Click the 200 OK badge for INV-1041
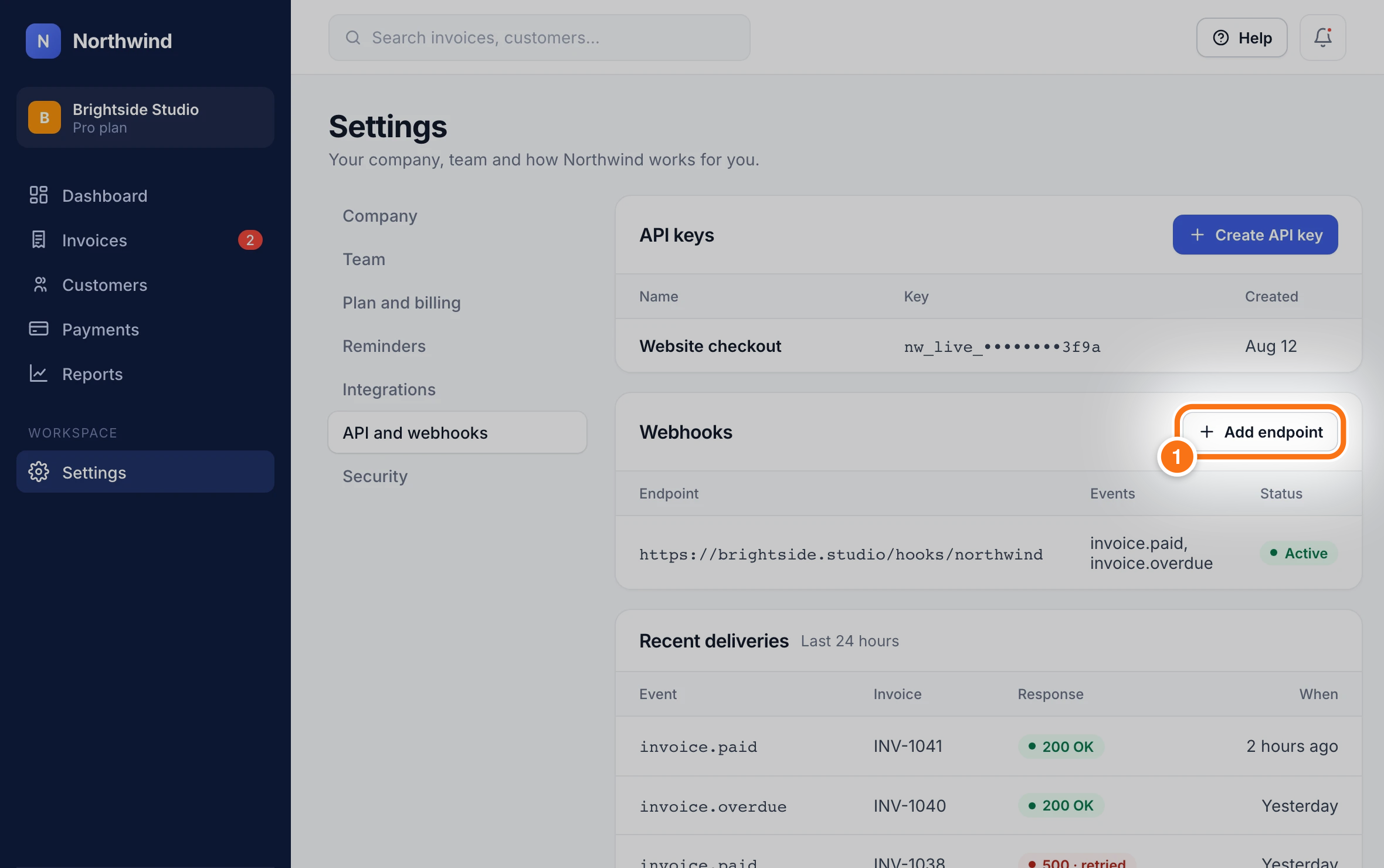Image resolution: width=1384 pixels, height=868 pixels. coord(1061,747)
